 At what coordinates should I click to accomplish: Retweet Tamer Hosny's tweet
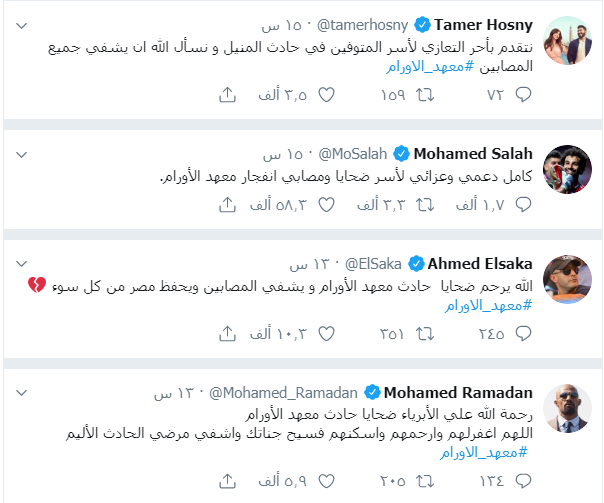pos(425,95)
